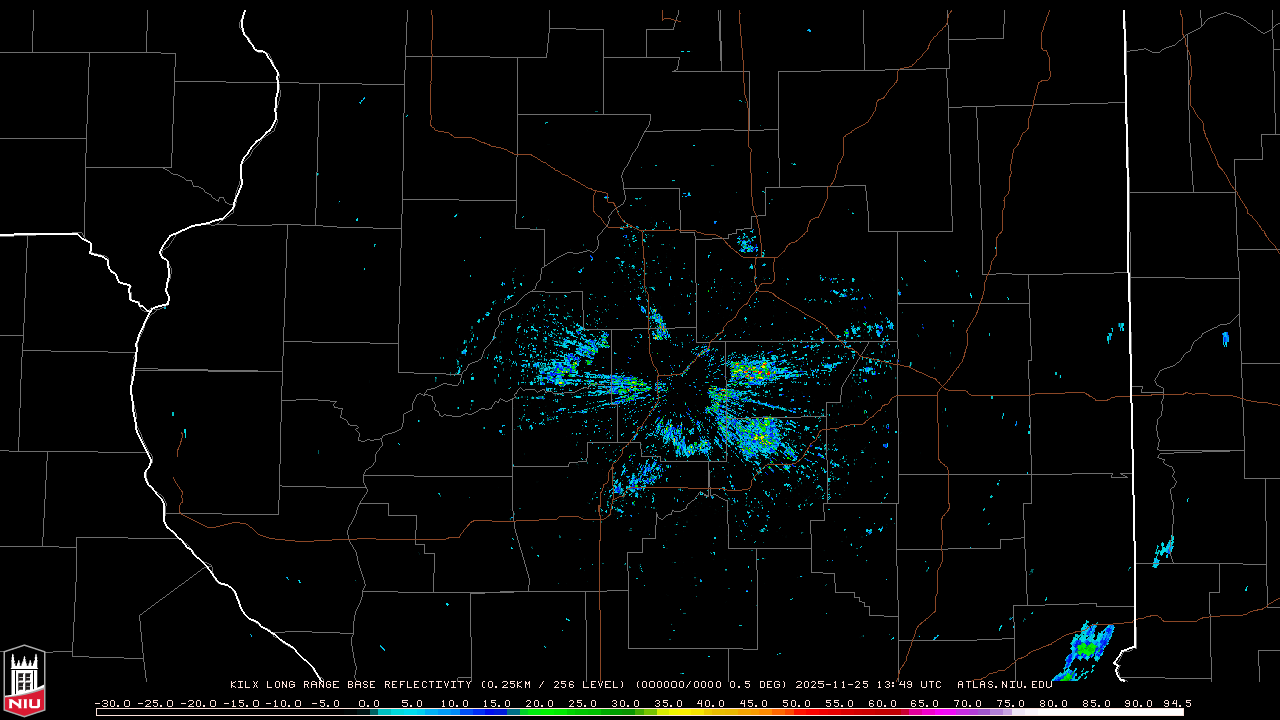
Task: Click the NIU logo in bottom-left corner
Action: coord(24,681)
